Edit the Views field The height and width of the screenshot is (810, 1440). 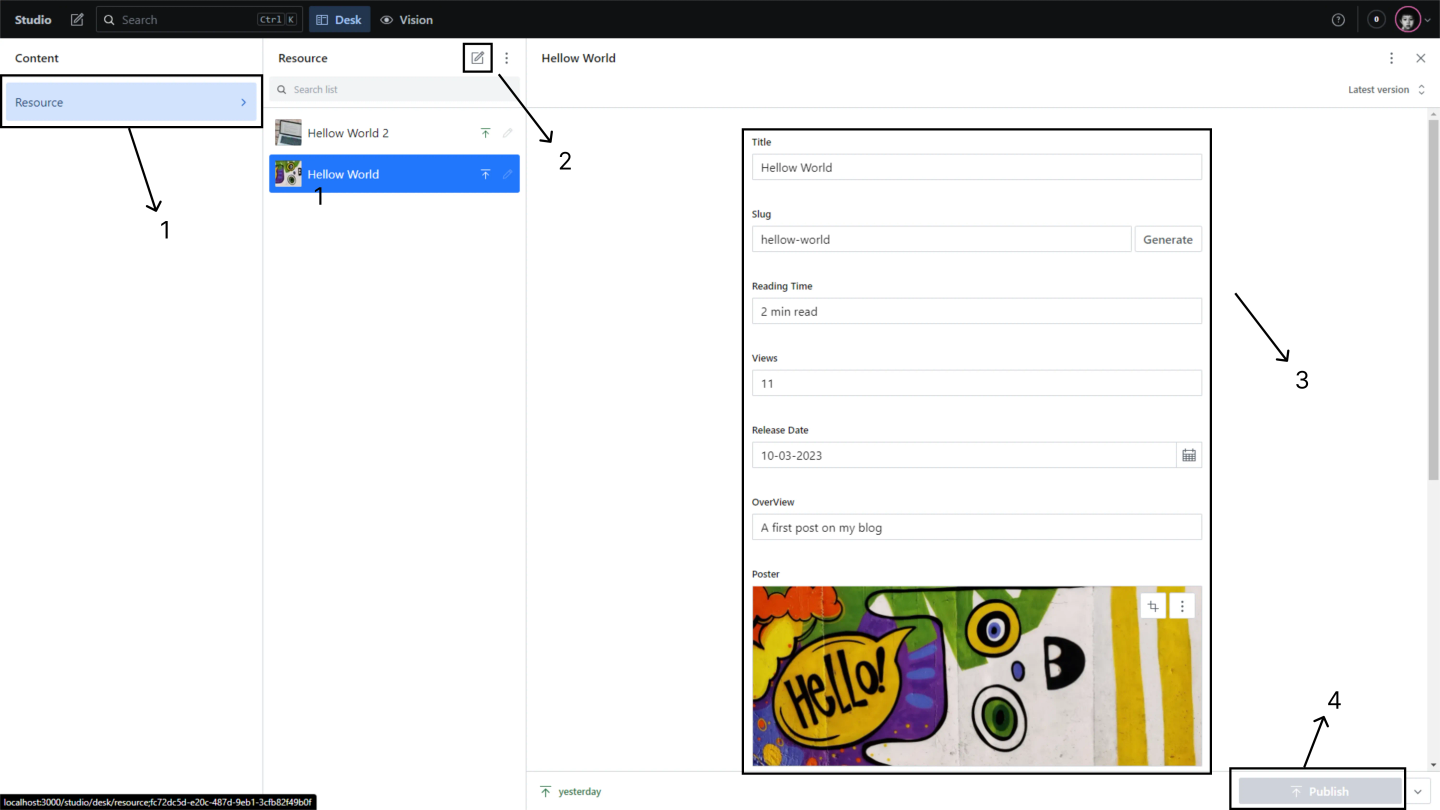pos(977,383)
